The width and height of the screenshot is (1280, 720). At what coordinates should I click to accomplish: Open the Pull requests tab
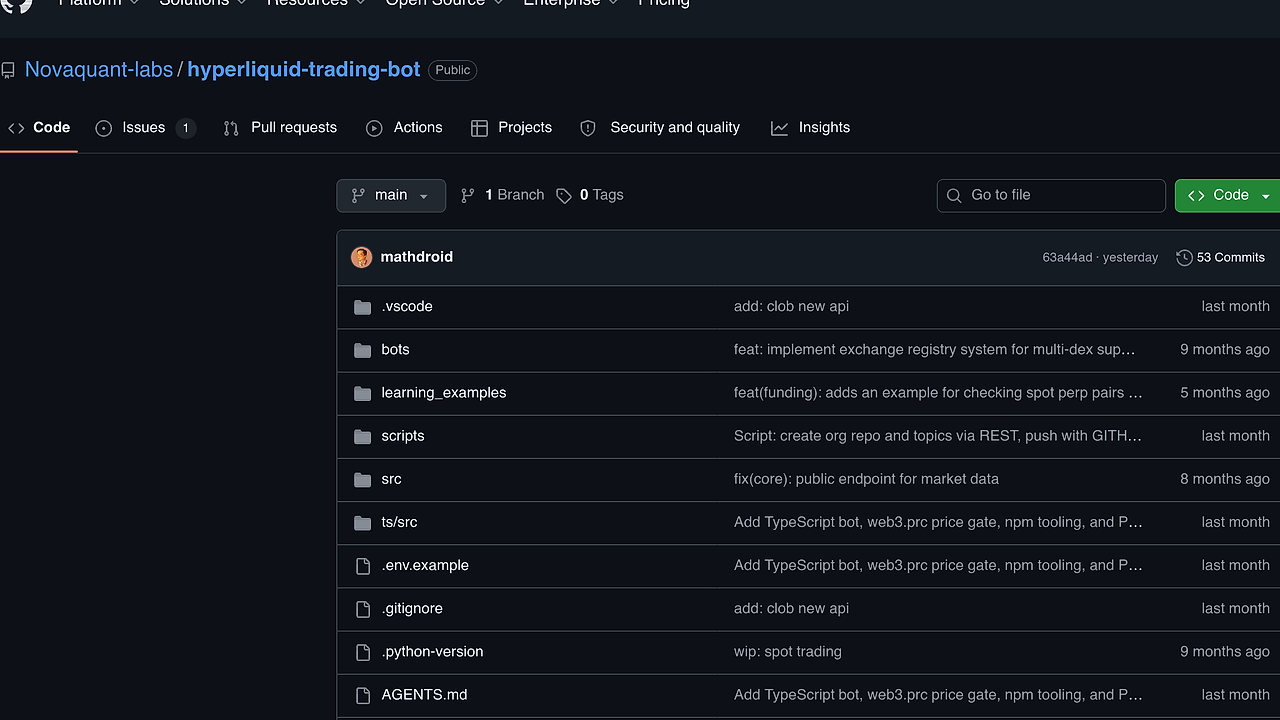280,128
